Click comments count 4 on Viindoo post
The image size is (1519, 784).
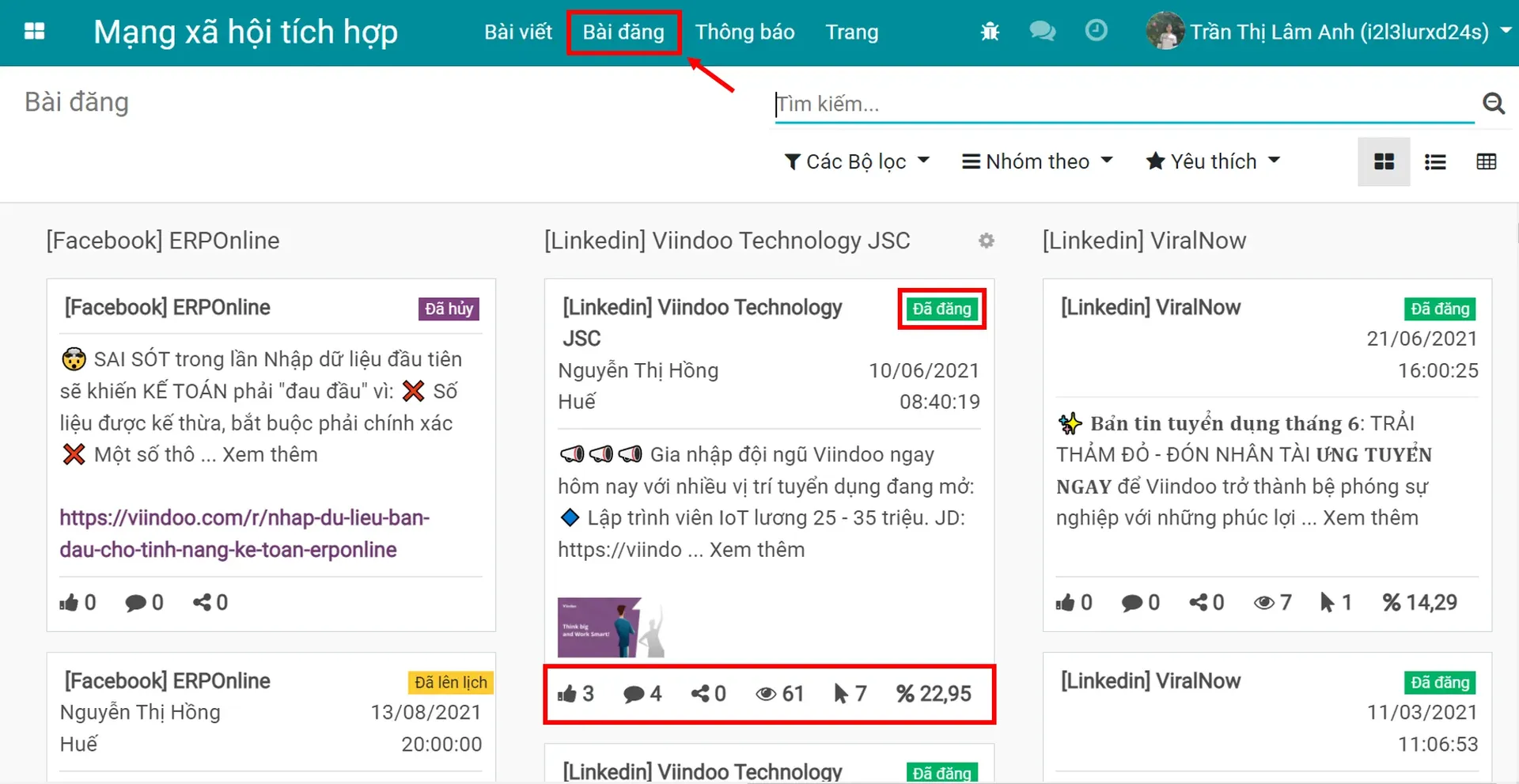click(642, 694)
